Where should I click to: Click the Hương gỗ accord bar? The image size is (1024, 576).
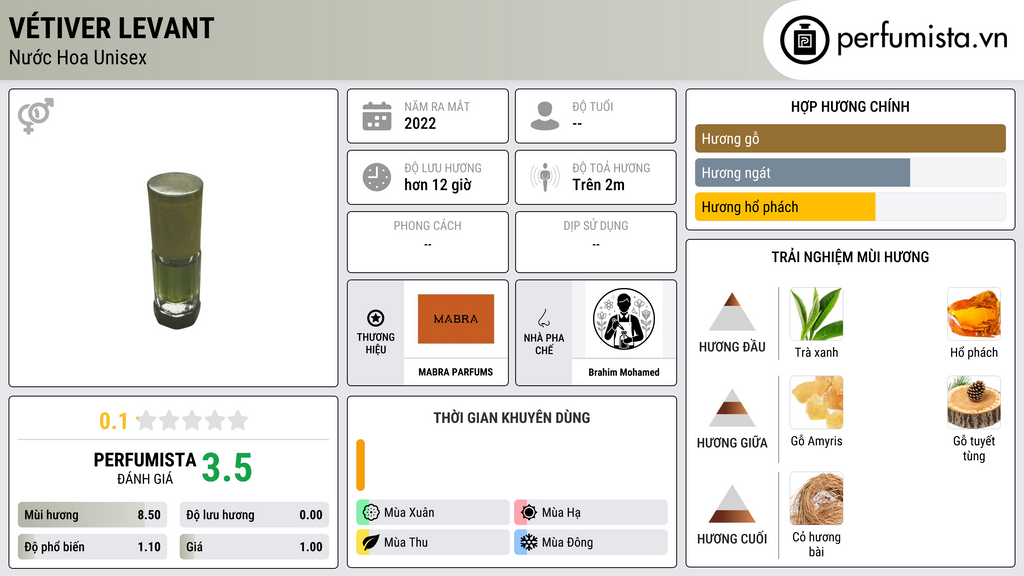[x=850, y=138]
